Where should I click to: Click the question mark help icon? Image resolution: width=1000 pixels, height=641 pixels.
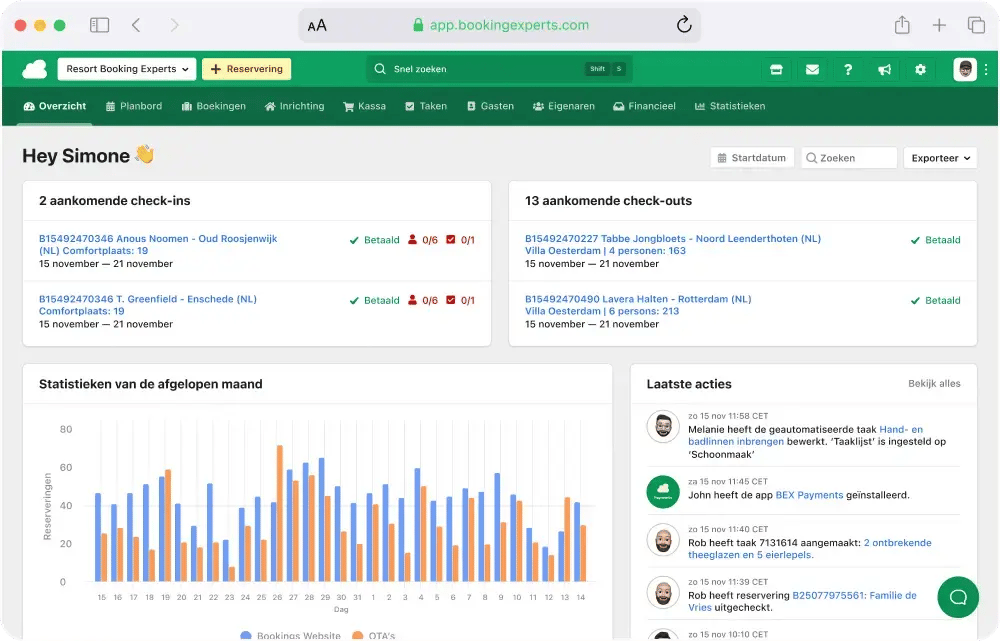click(848, 70)
